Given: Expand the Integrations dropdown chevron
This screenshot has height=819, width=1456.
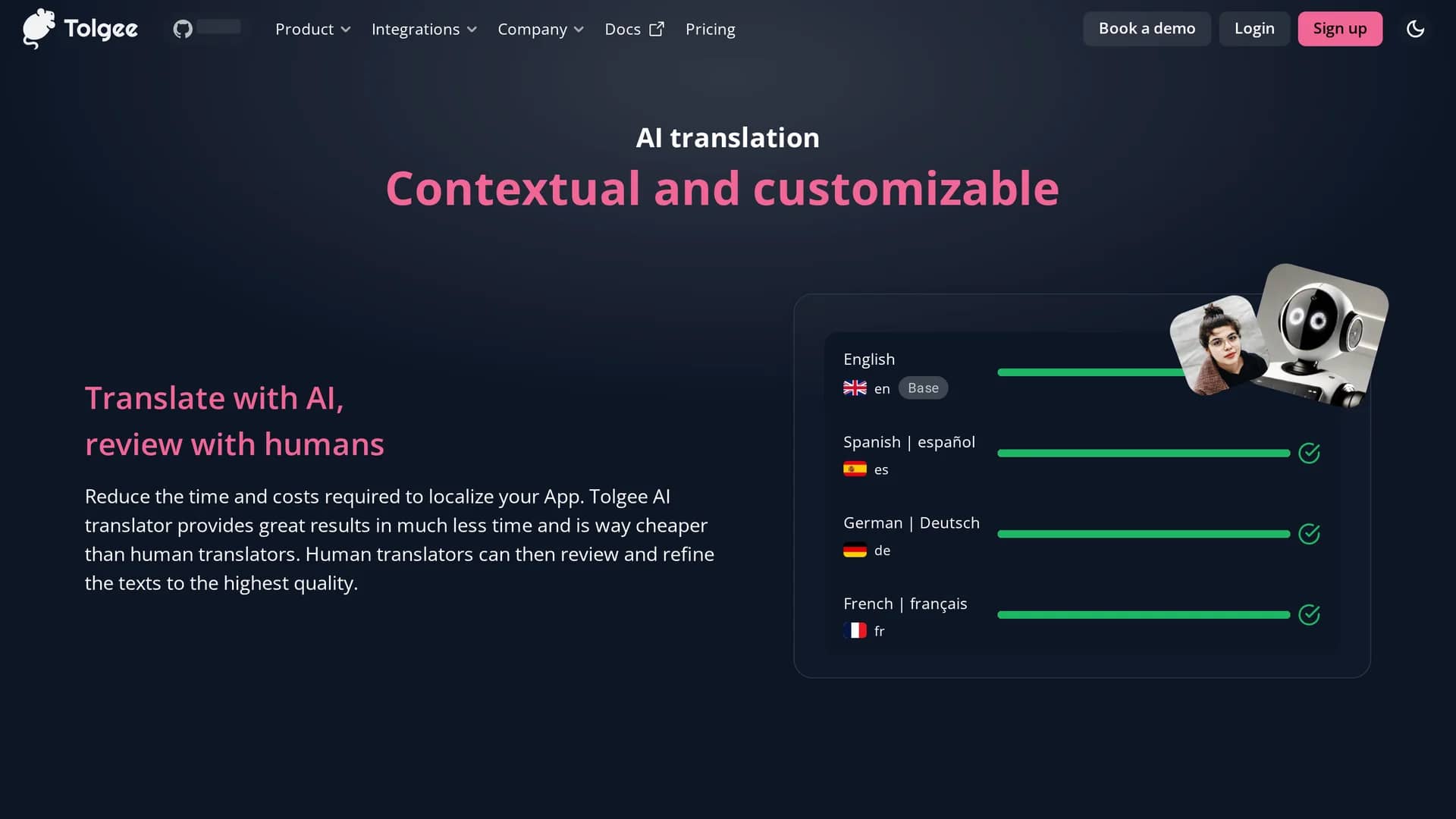Looking at the screenshot, I should coord(472,30).
